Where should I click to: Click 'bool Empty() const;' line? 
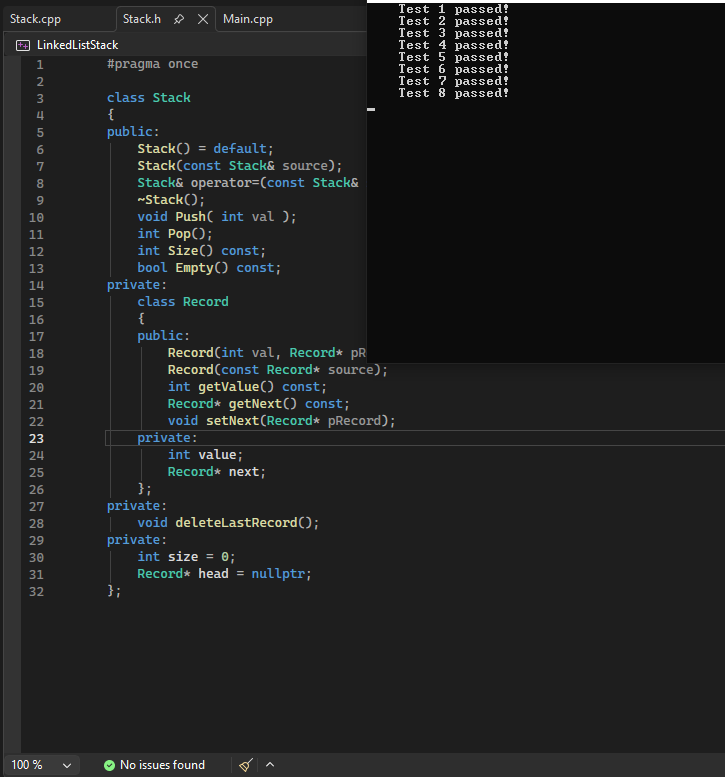coord(209,268)
